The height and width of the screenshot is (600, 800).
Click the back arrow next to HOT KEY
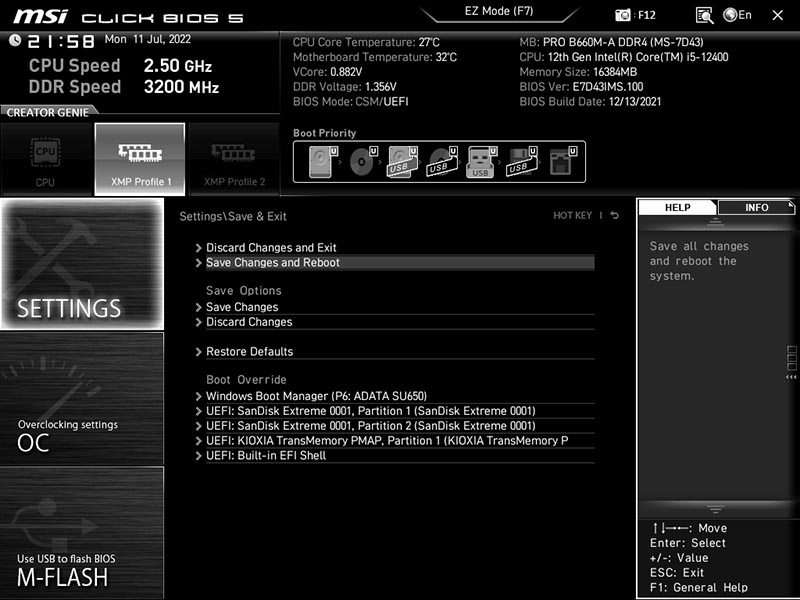[x=614, y=215]
